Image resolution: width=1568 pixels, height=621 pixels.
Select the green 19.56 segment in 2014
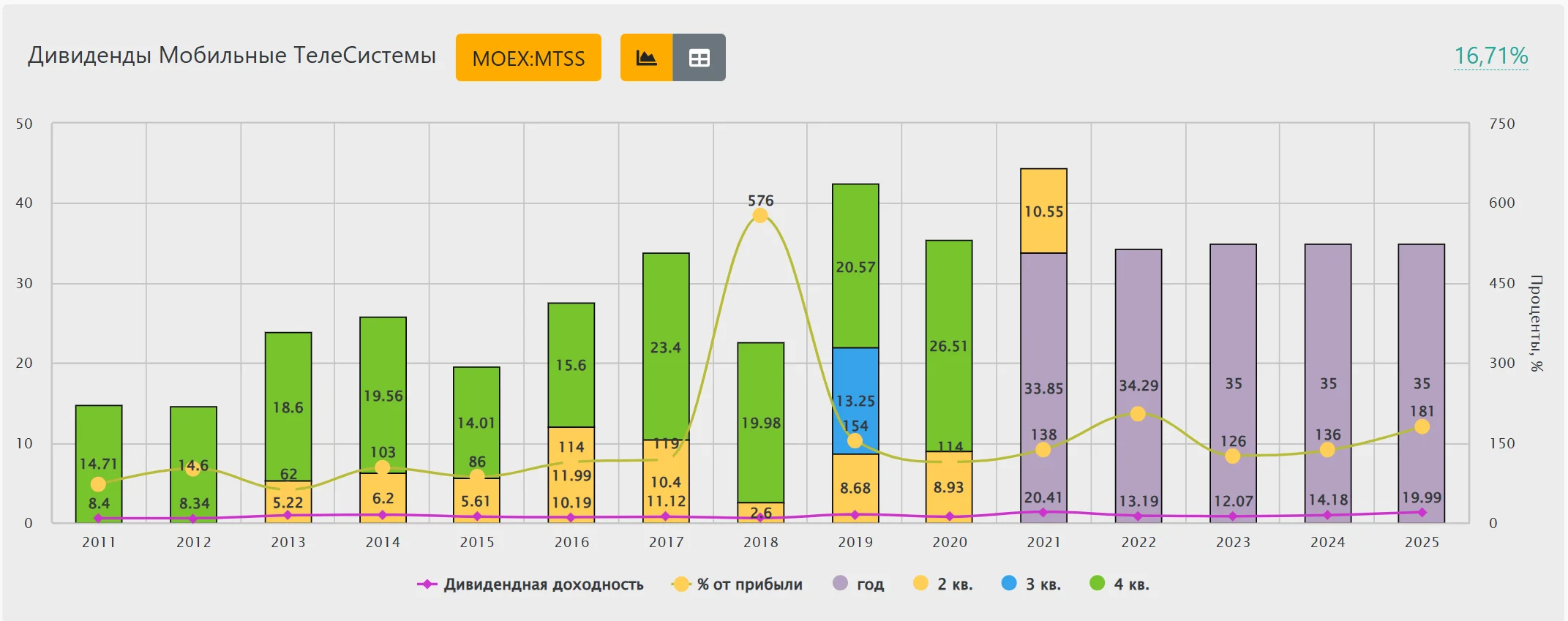click(383, 395)
